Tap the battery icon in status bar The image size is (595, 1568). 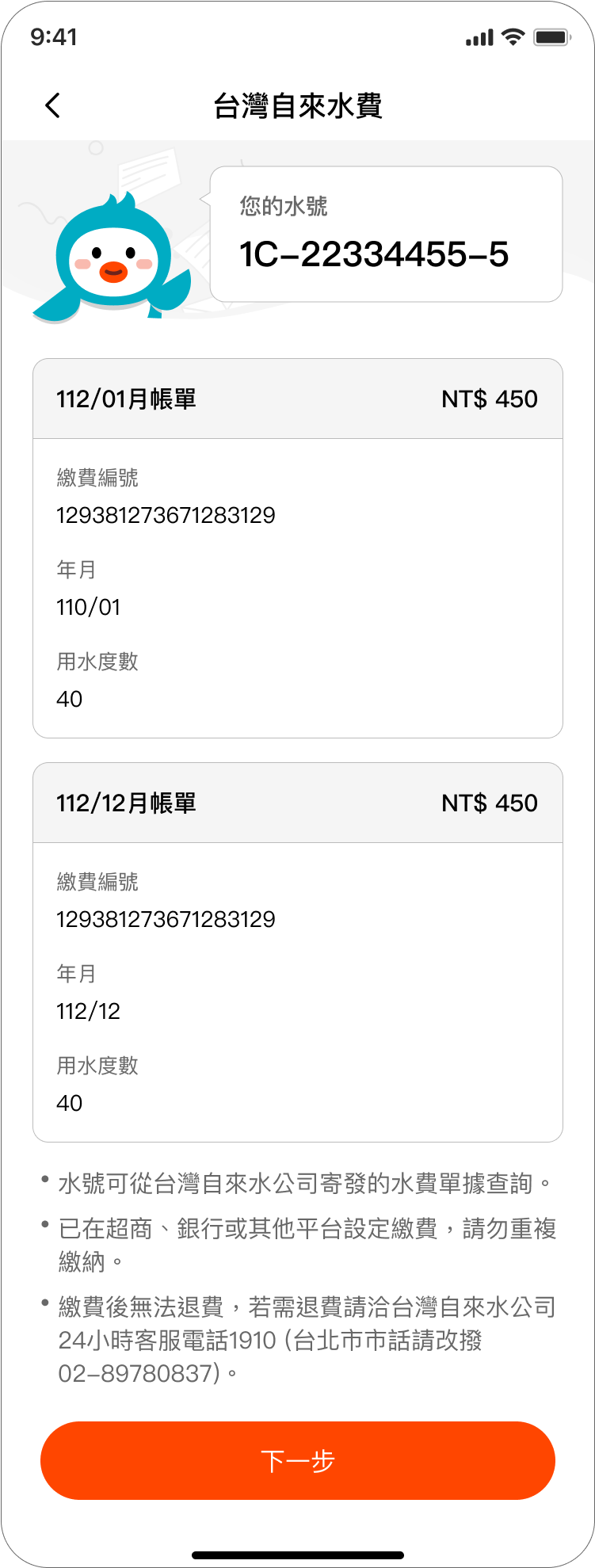pos(552,37)
